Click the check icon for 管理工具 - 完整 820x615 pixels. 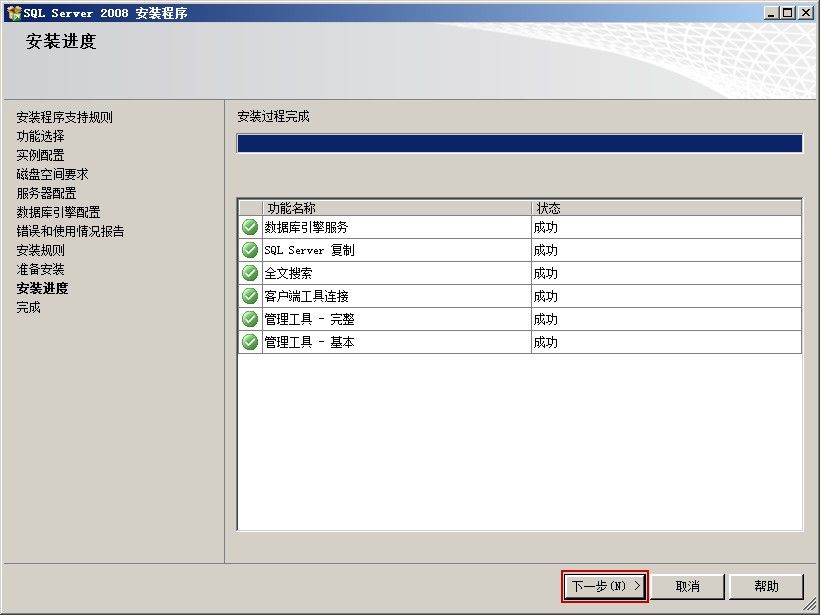250,319
